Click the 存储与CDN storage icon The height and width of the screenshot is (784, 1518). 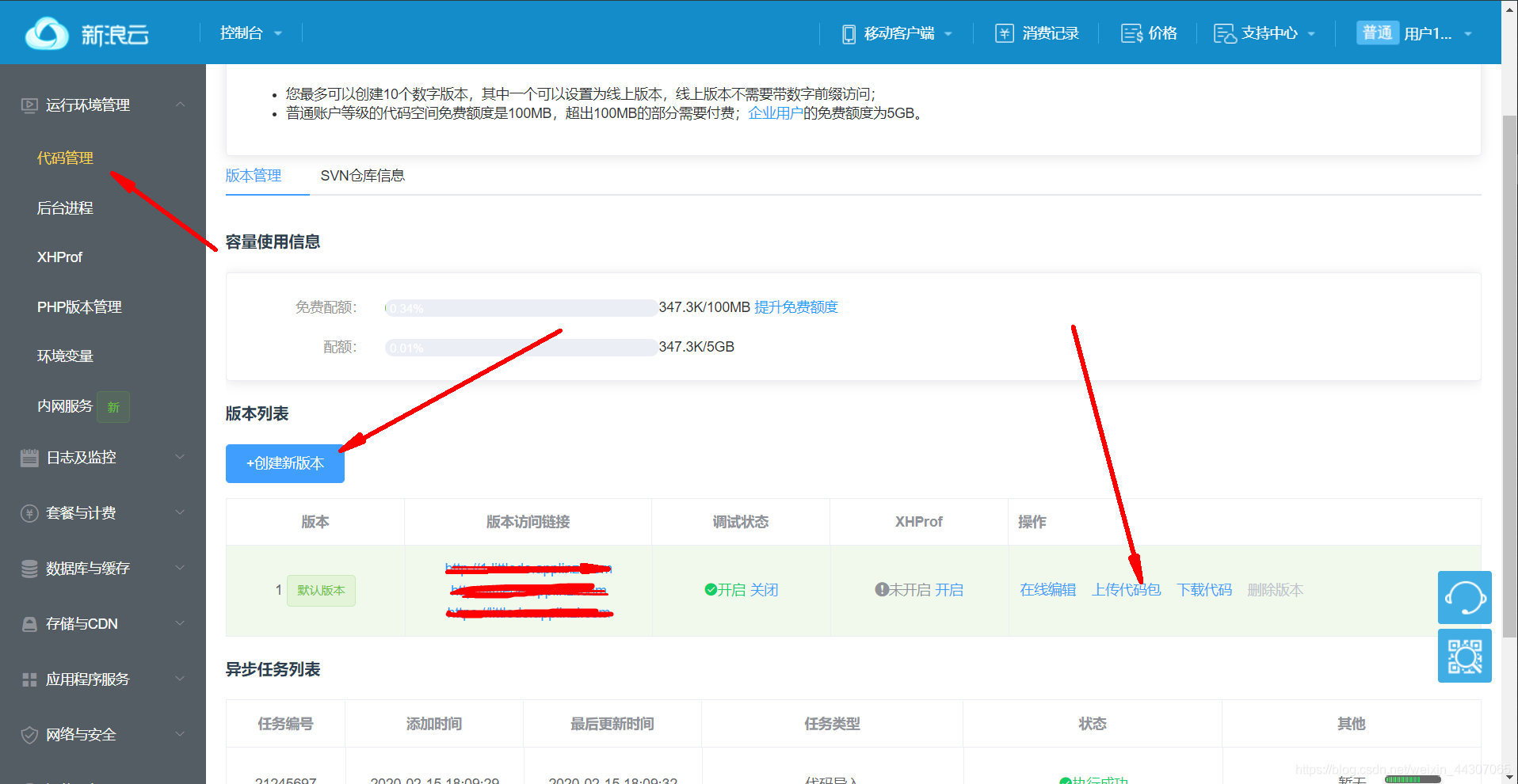coord(29,624)
